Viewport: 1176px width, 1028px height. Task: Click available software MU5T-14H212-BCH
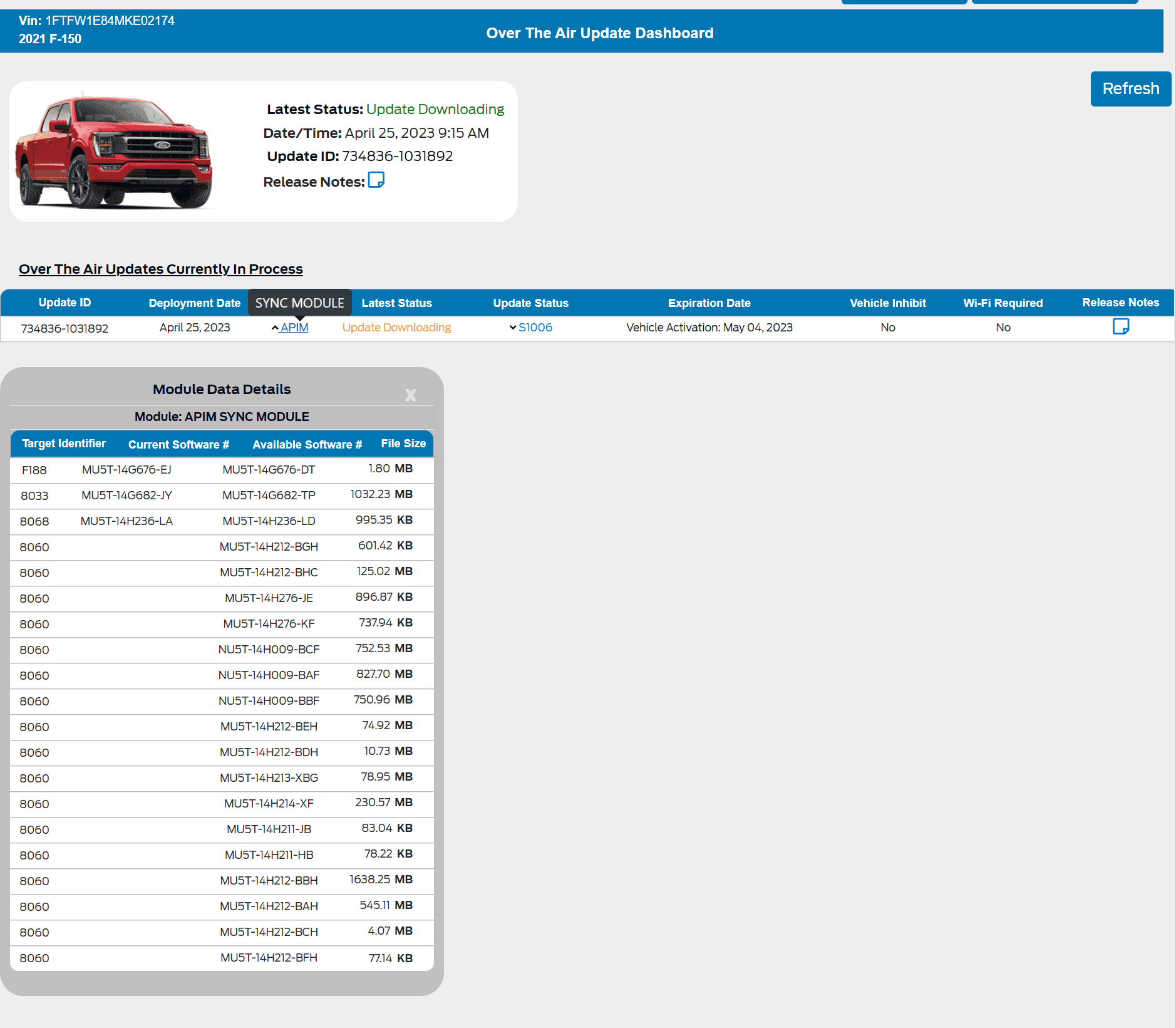pyautogui.click(x=269, y=932)
